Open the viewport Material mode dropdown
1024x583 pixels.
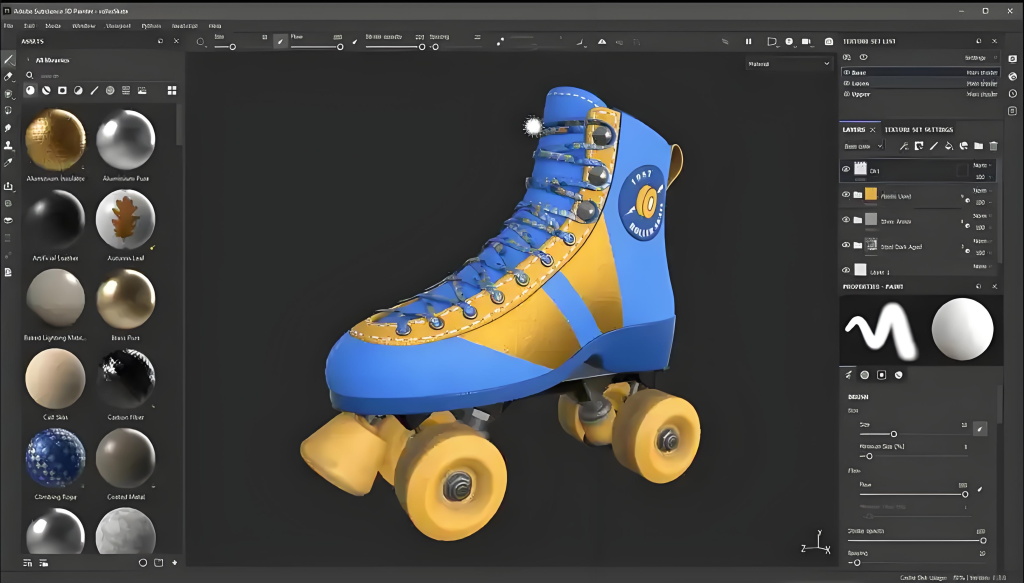pos(789,63)
